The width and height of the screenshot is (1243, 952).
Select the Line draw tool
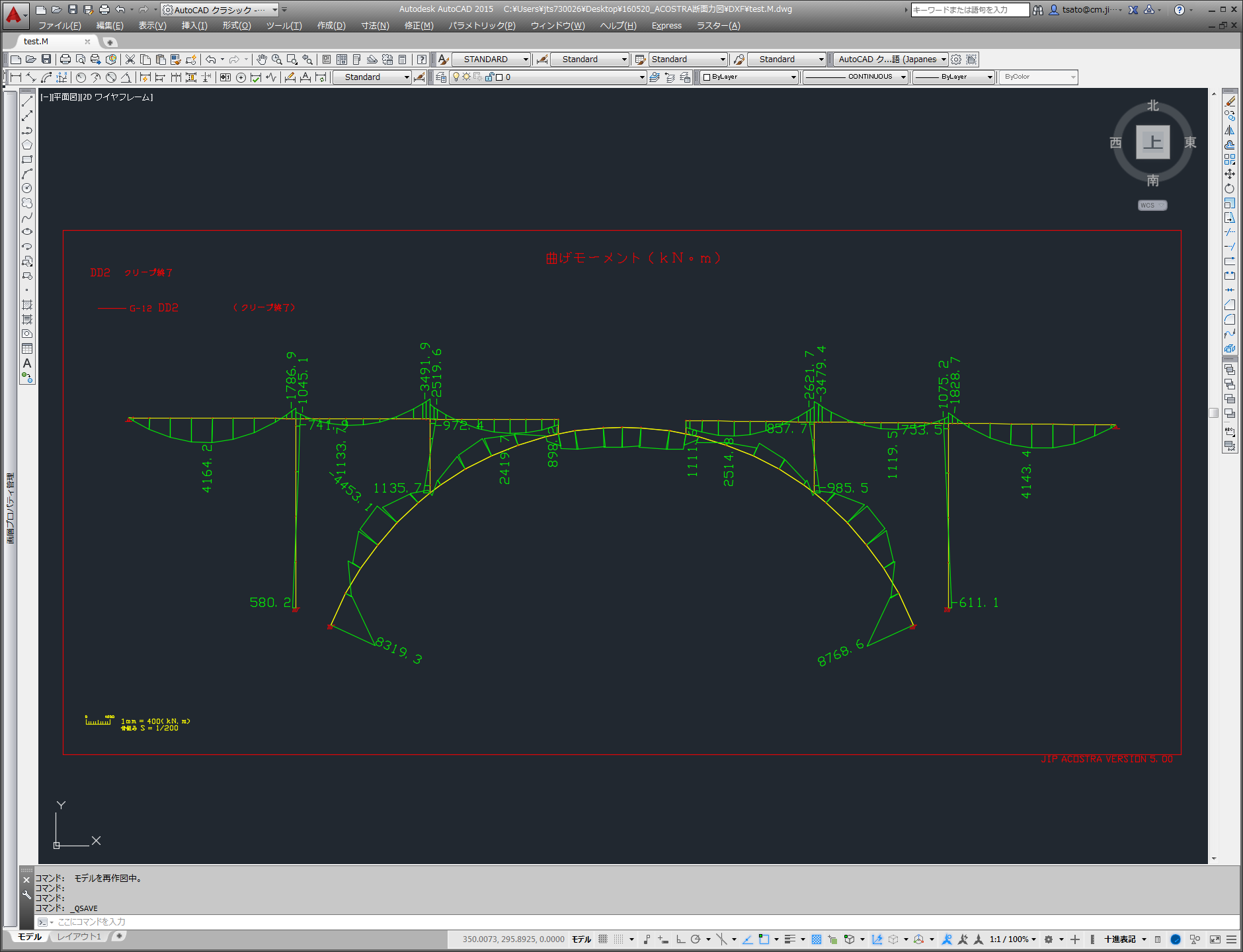tap(27, 102)
